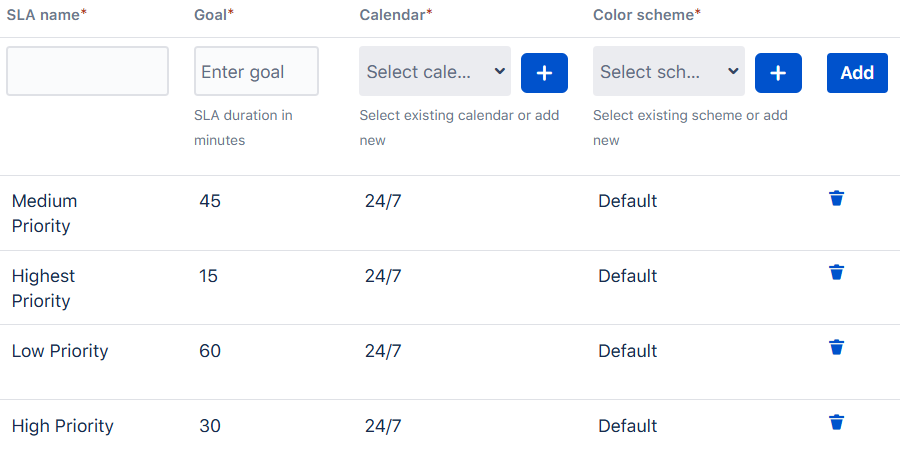The width and height of the screenshot is (900, 468).
Task: Select the Medium Priority row name
Action: [44, 213]
